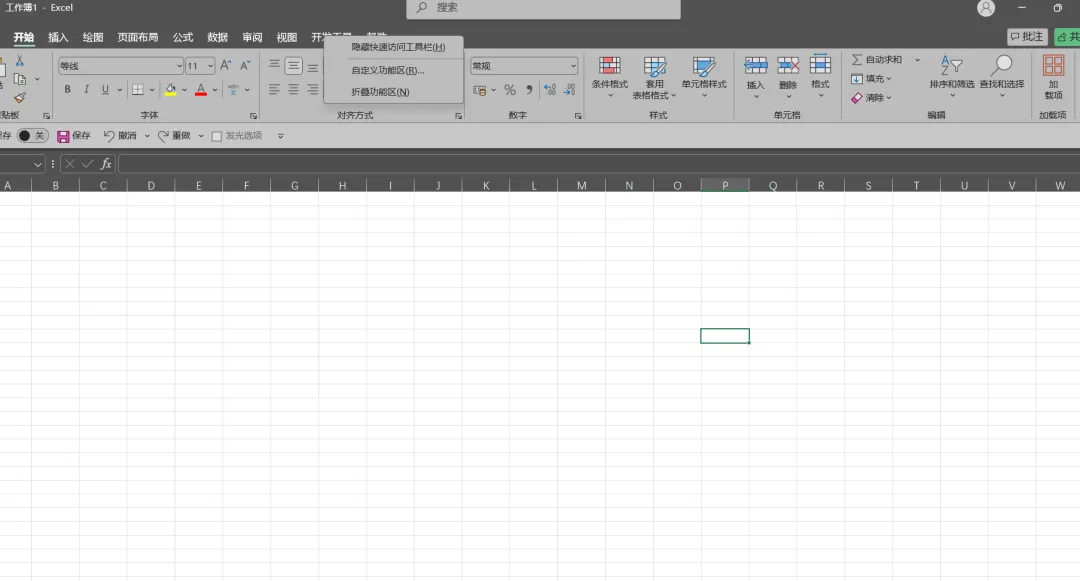Image resolution: width=1080 pixels, height=581 pixels.
Task: Apply the red font color swatch
Action: tap(201, 90)
